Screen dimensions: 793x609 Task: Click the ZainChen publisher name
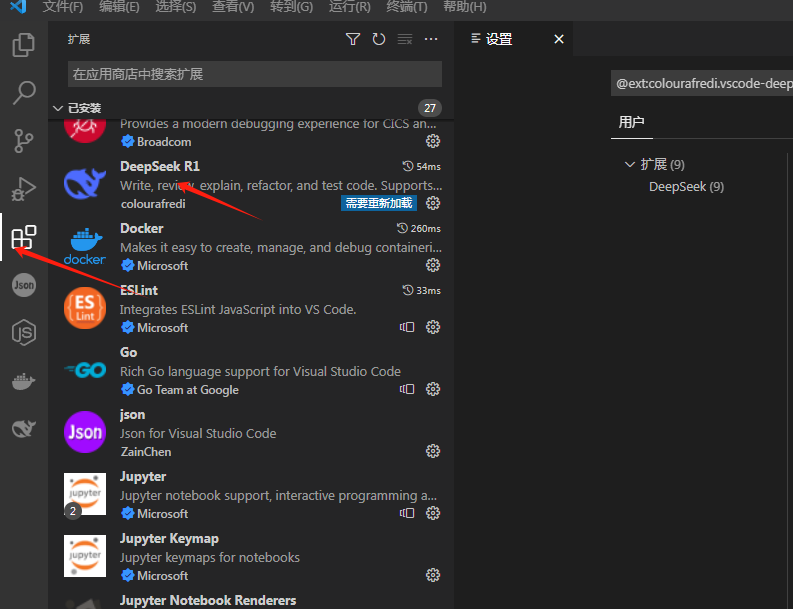click(146, 452)
